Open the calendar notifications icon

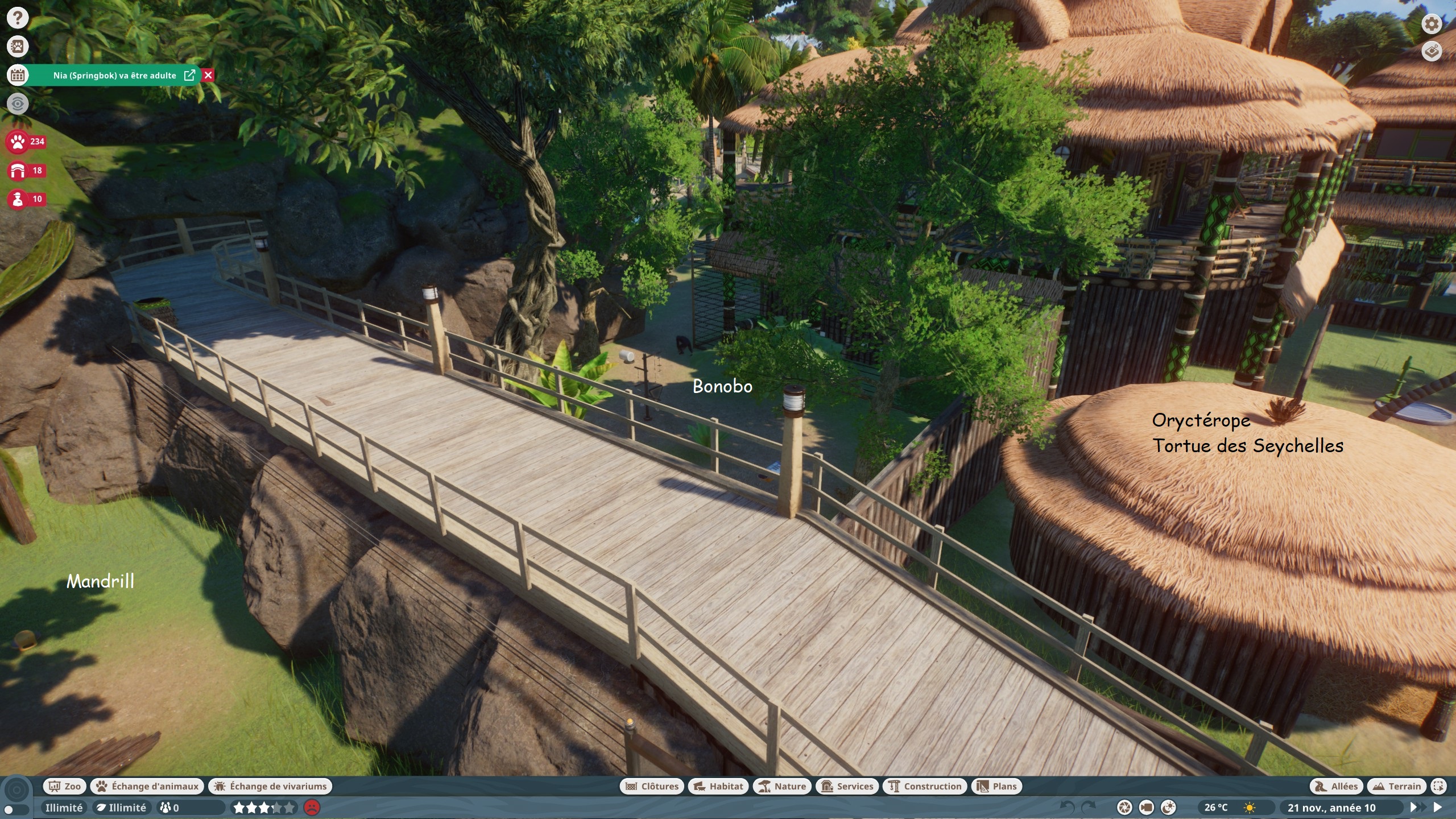click(x=18, y=75)
